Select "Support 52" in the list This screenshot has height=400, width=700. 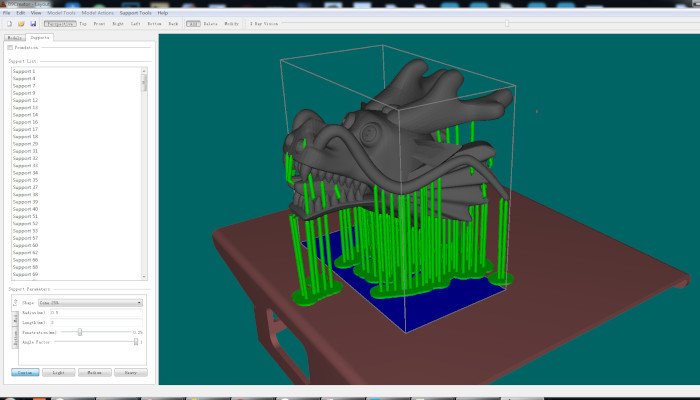coord(25,224)
